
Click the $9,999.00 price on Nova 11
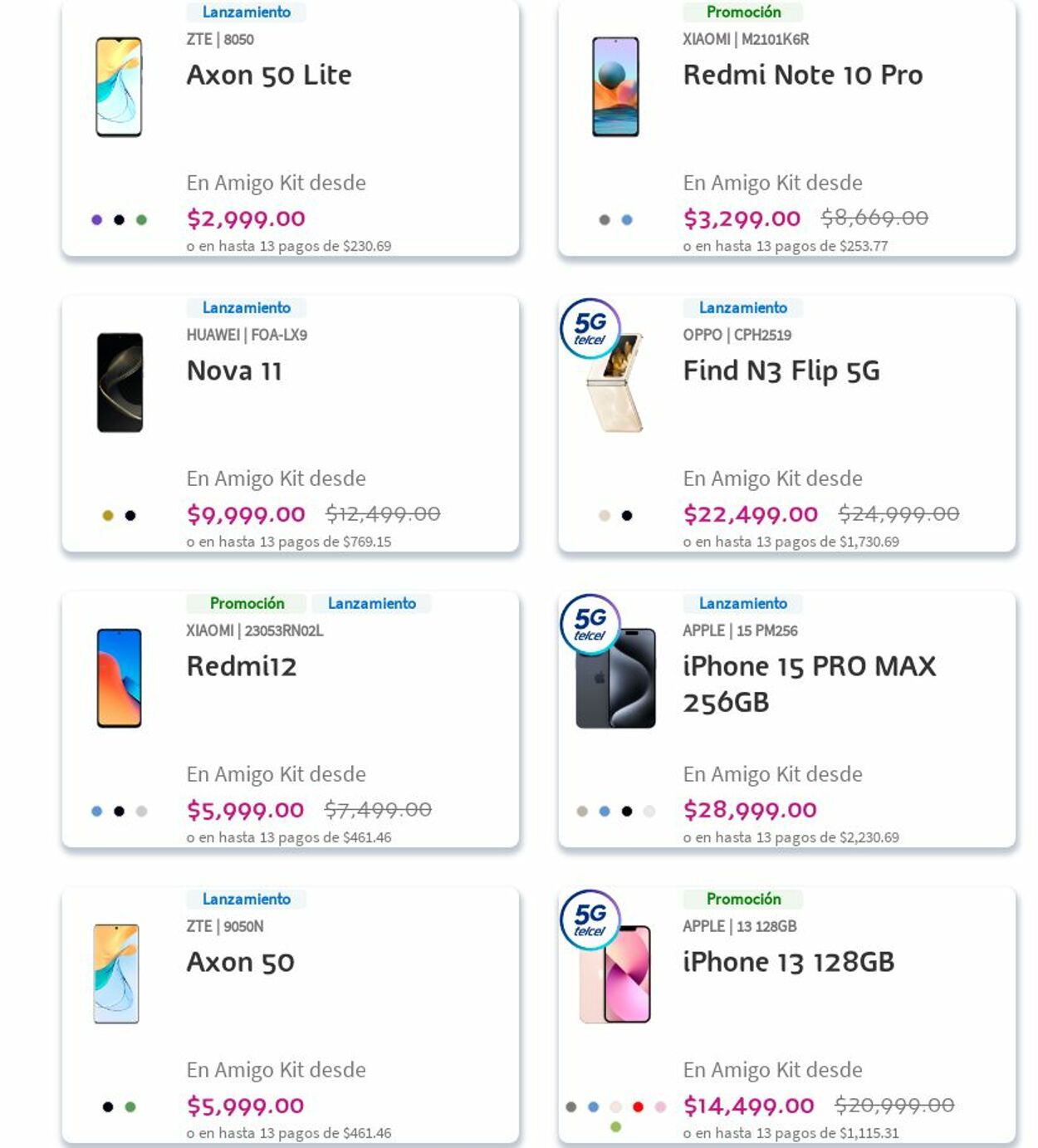246,515
